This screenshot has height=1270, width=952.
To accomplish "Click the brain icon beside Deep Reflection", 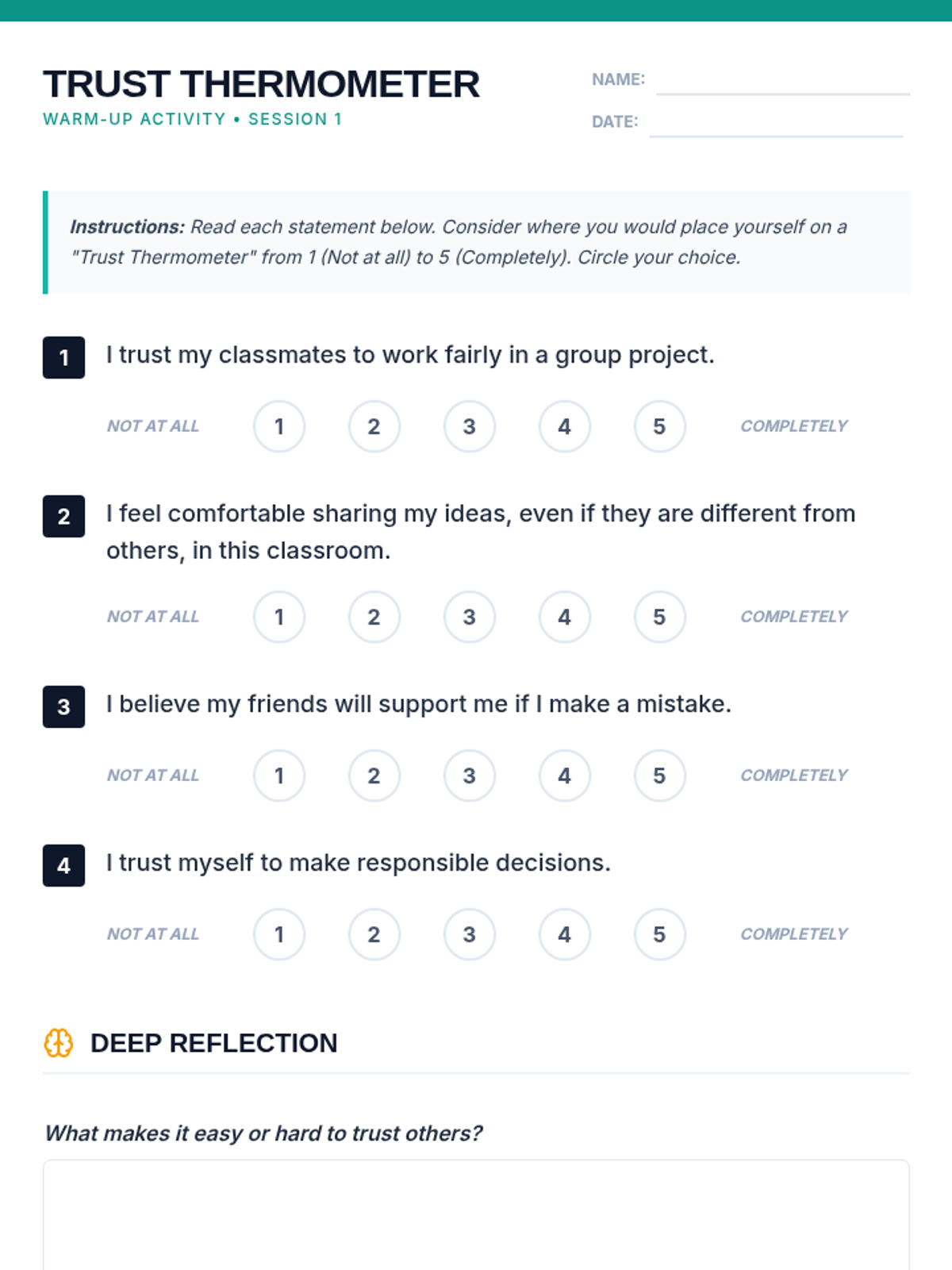I will pos(58,1043).
